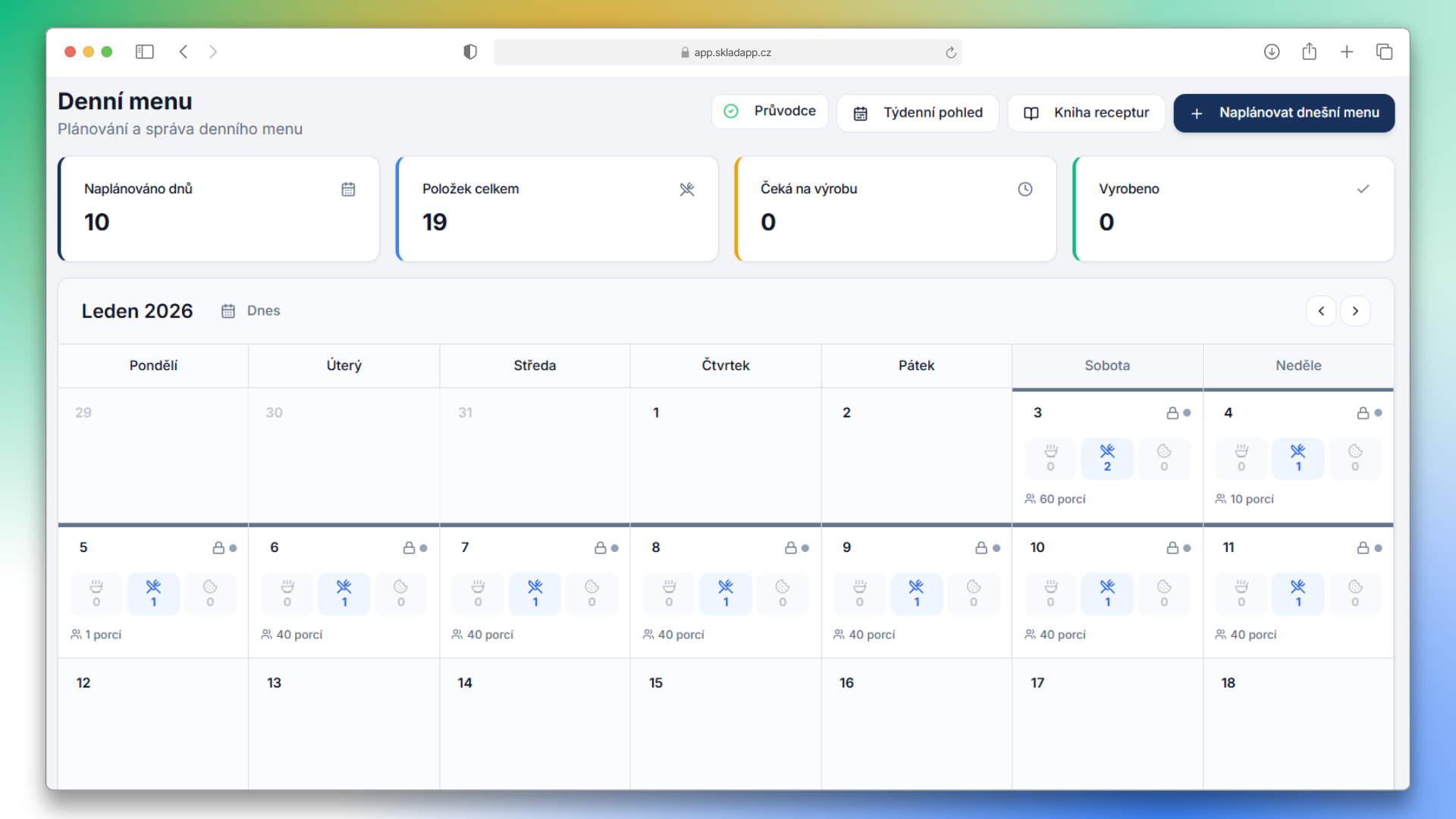Toggle the Safari sidebar panel
1456x819 pixels.
145,52
